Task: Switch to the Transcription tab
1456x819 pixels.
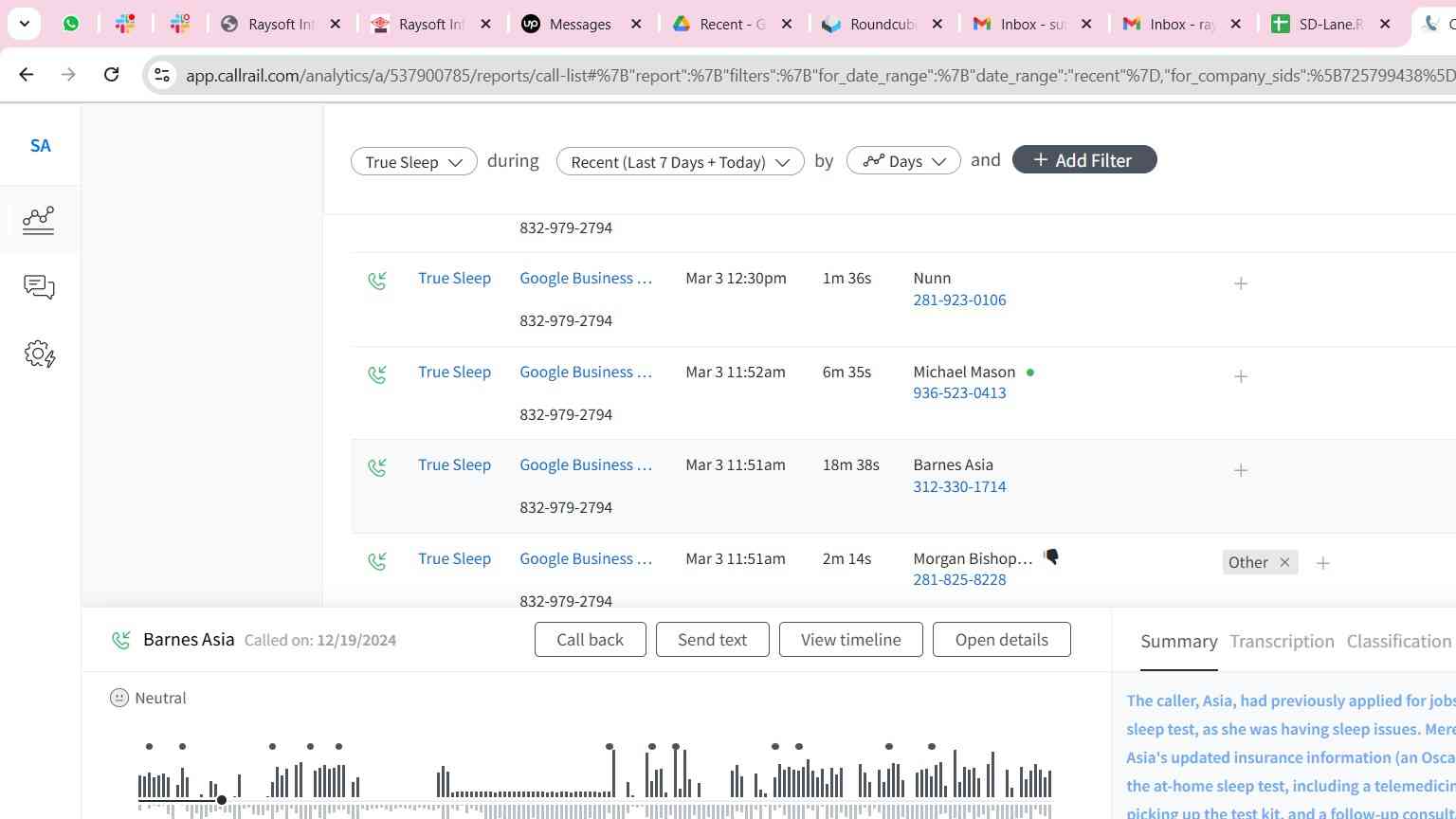Action: point(1282,642)
